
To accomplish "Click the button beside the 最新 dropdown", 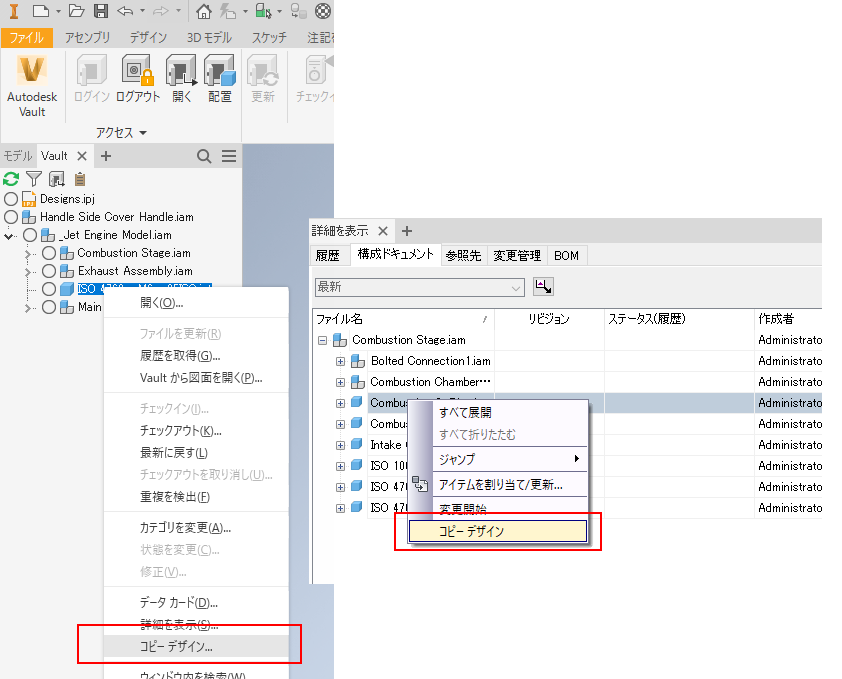I will (543, 286).
